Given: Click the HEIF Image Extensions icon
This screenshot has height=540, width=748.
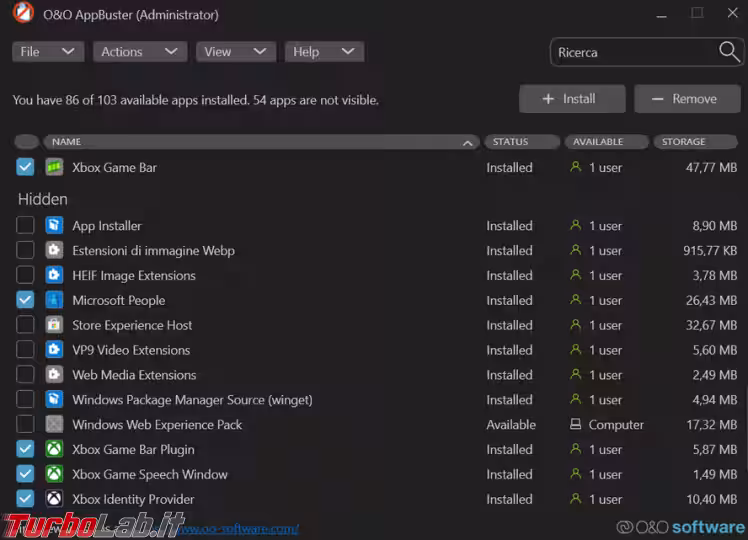Looking at the screenshot, I should pos(54,275).
